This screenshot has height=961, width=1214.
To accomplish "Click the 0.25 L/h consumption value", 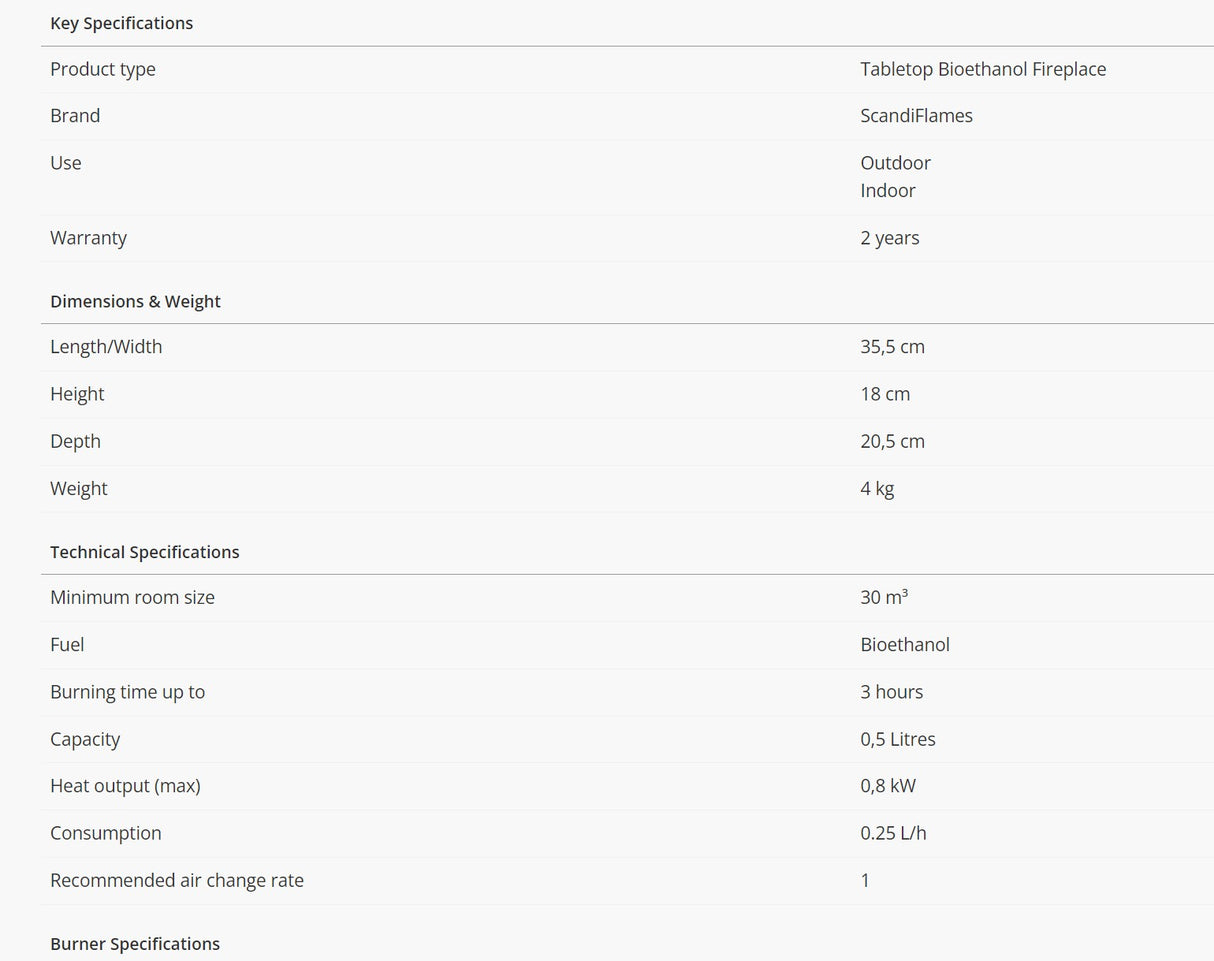I will pyautogui.click(x=893, y=833).
